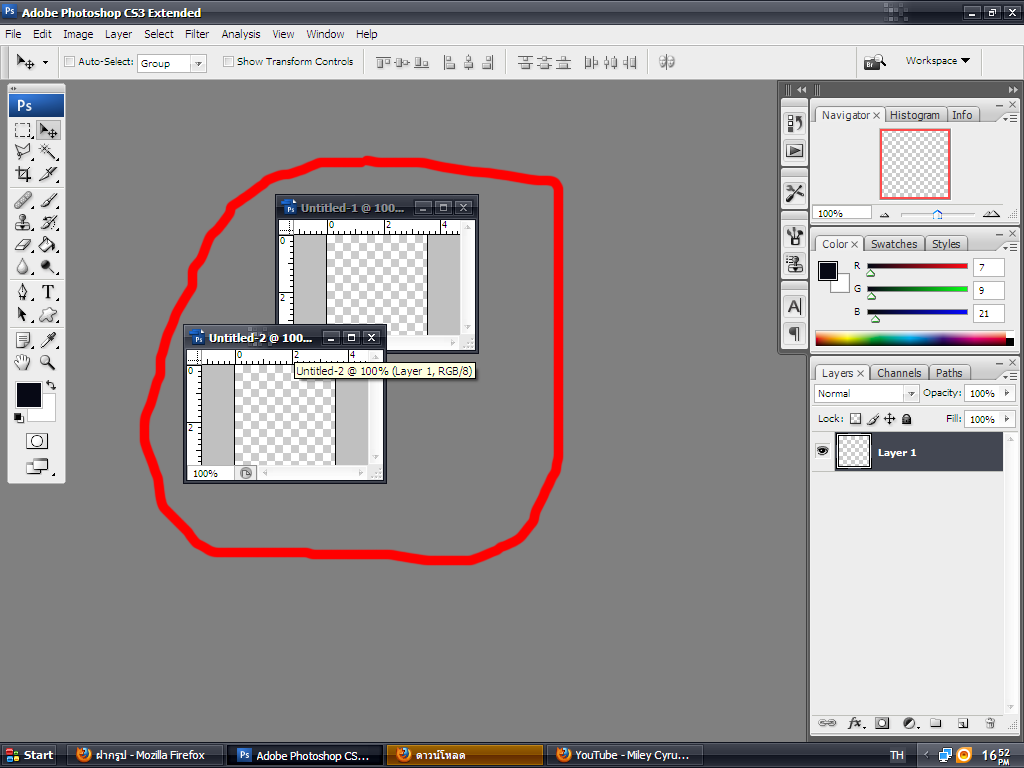The width and height of the screenshot is (1024, 768).
Task: Open the Layer menu
Action: [118, 34]
